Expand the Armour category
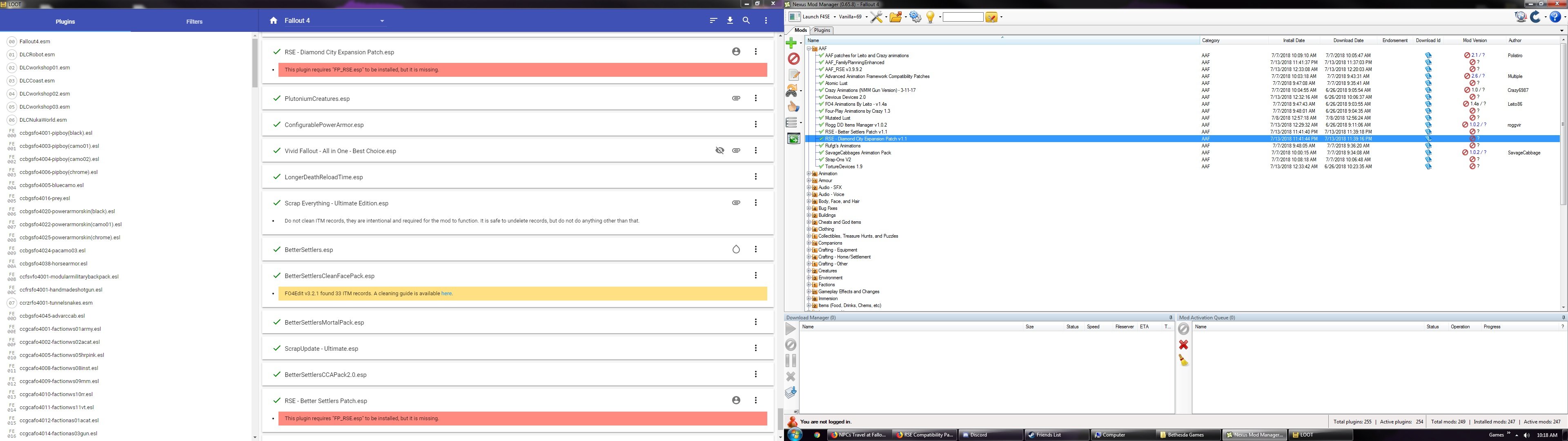Viewport: 1568px width, 441px height. click(x=809, y=181)
